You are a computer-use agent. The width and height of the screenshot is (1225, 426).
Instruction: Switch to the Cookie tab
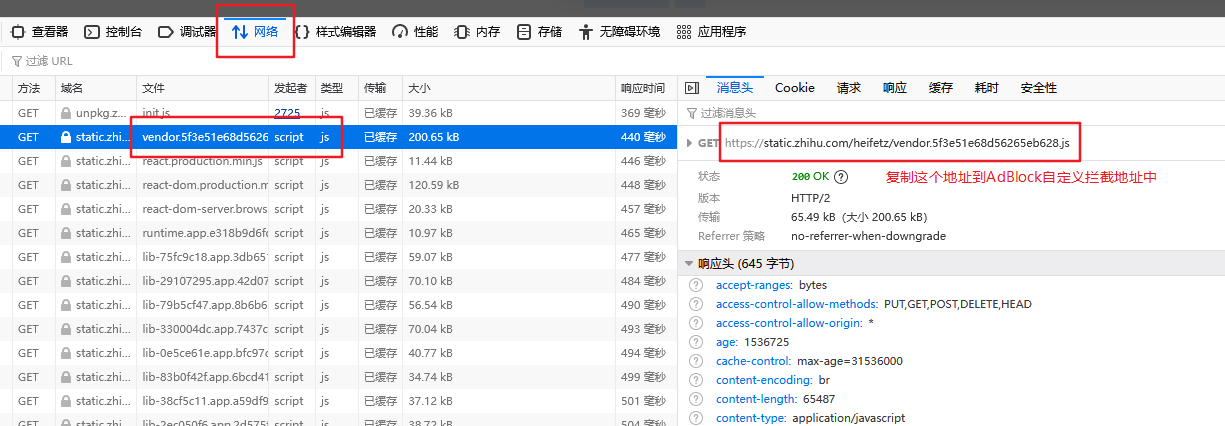[794, 88]
